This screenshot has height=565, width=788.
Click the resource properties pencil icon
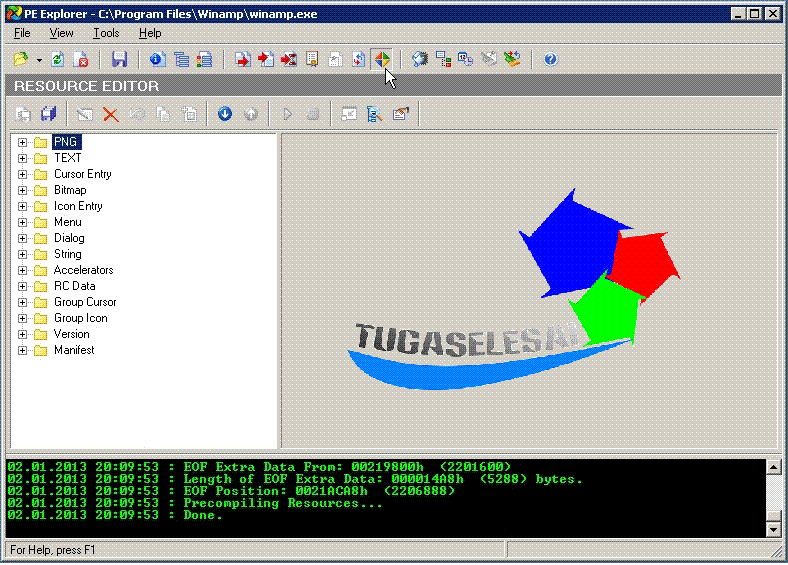tap(401, 115)
